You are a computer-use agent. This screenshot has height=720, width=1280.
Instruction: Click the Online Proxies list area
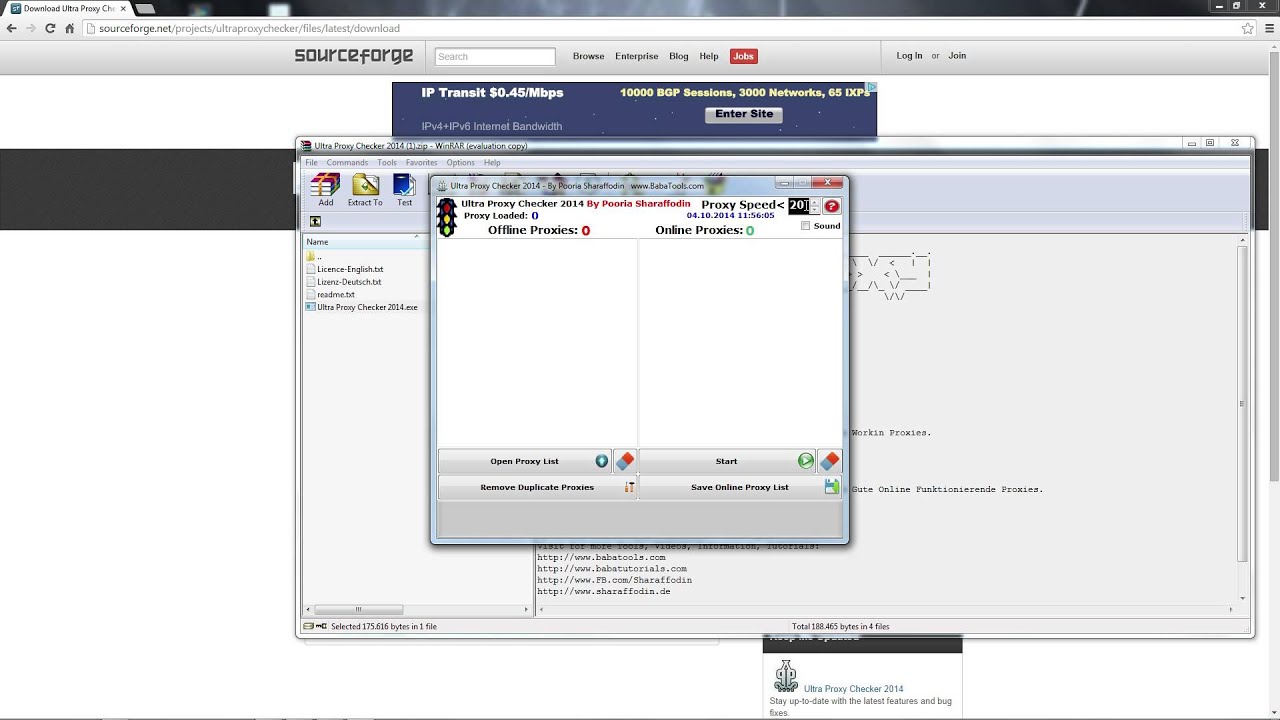click(741, 343)
